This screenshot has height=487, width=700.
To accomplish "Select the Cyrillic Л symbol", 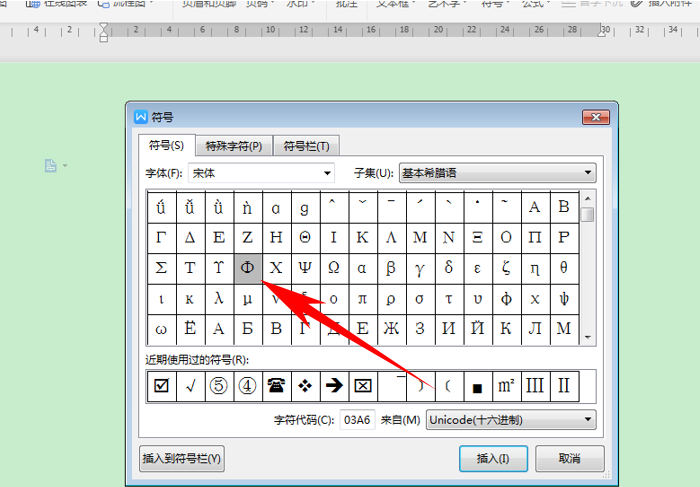I will [534, 329].
